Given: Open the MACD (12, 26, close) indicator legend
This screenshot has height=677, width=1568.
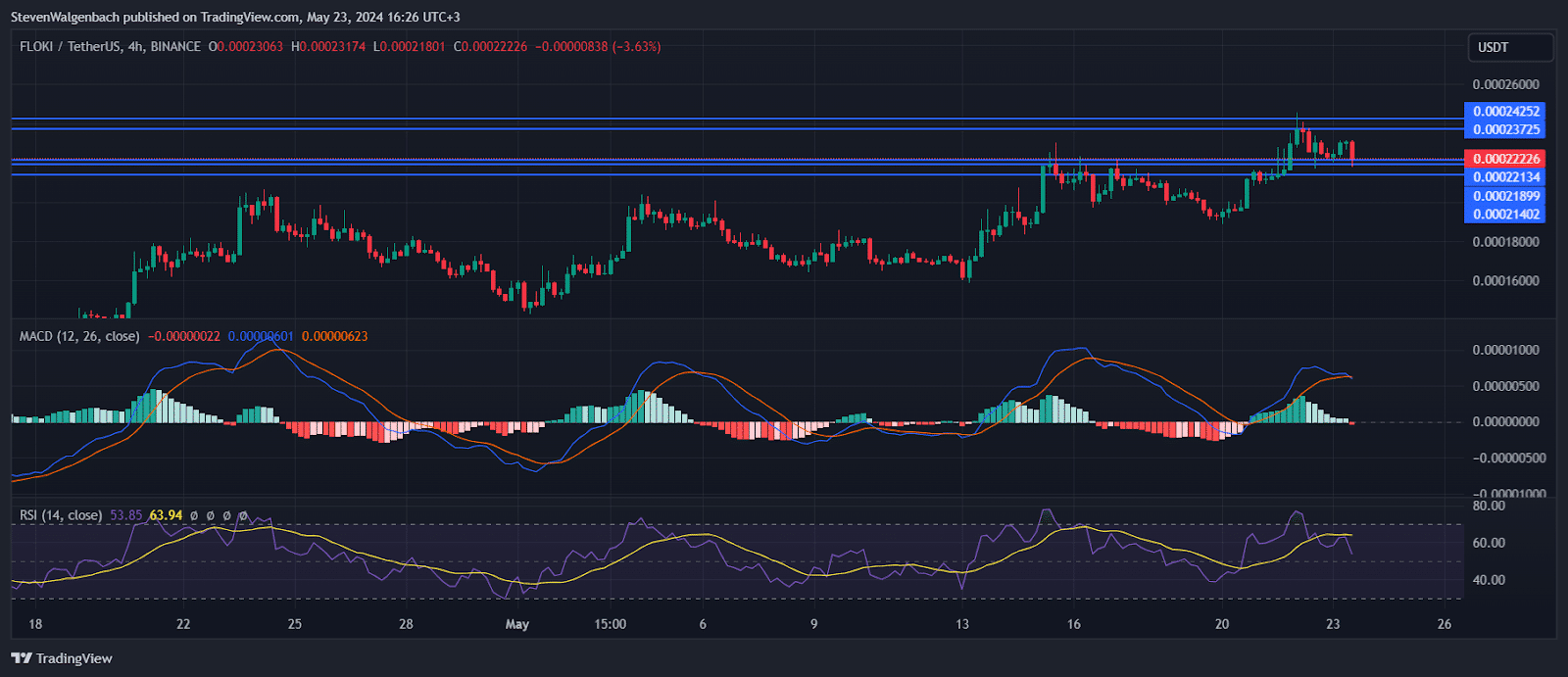Looking at the screenshot, I should pyautogui.click(x=79, y=336).
